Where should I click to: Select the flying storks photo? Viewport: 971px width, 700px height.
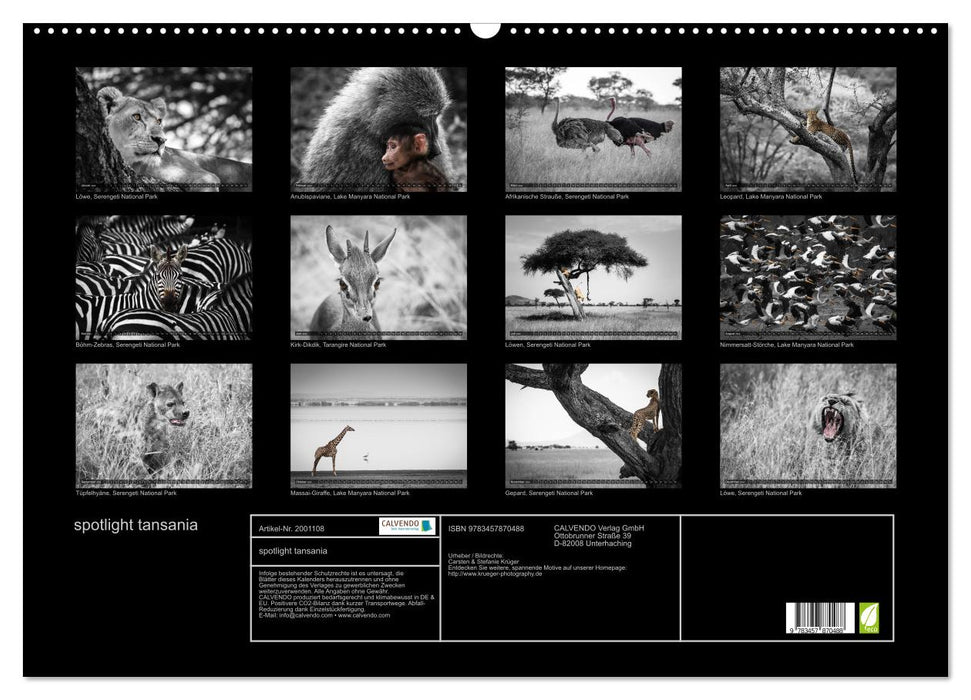click(x=808, y=277)
